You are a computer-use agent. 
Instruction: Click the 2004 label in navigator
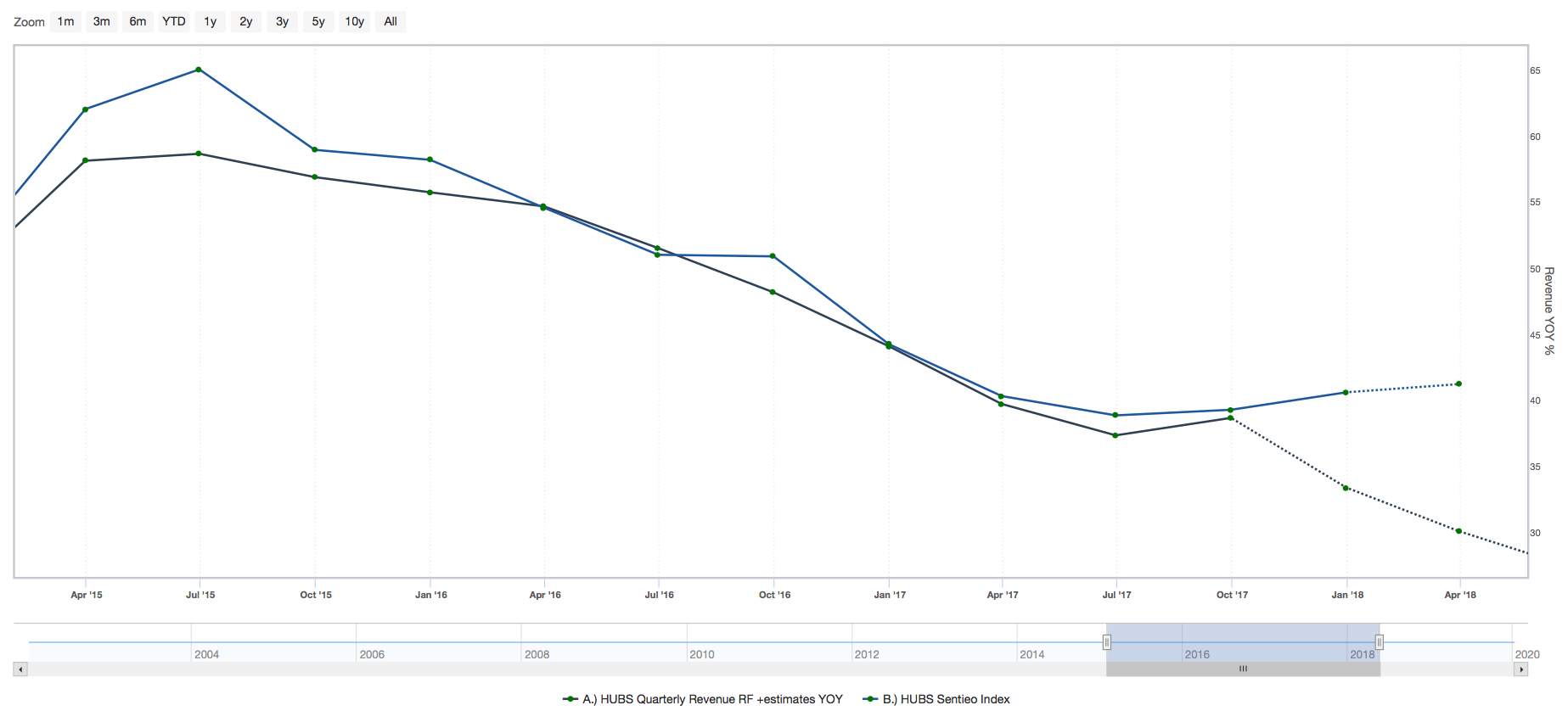pyautogui.click(x=206, y=654)
